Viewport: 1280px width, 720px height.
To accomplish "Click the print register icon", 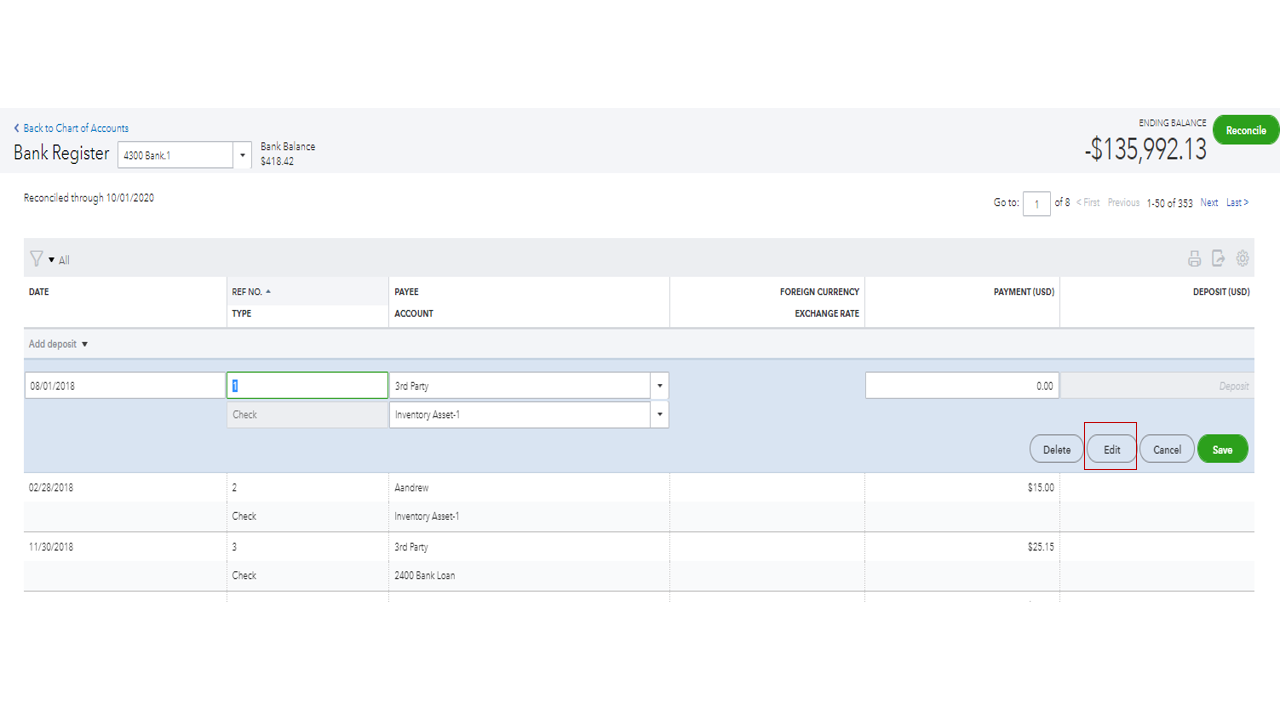I will pos(1194,258).
